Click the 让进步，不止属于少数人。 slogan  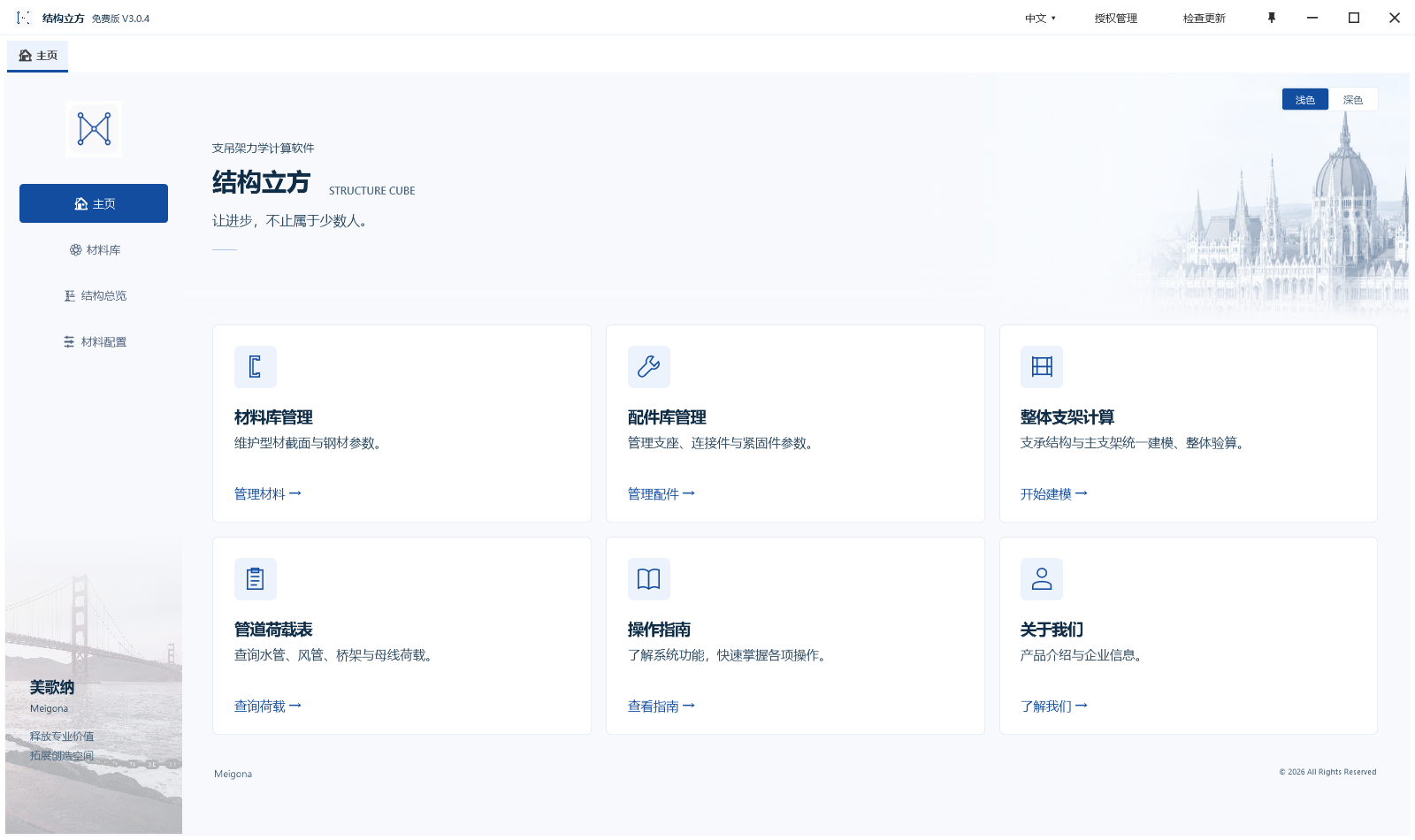point(291,221)
